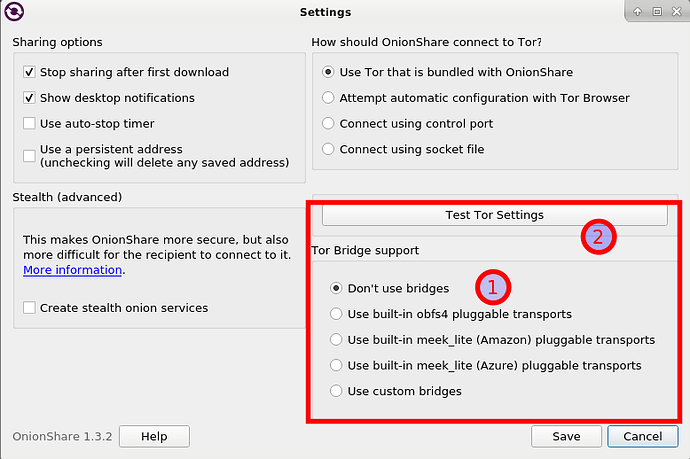Enable the Use auto-stop timer option
This screenshot has height=459, width=690.
coord(30,124)
